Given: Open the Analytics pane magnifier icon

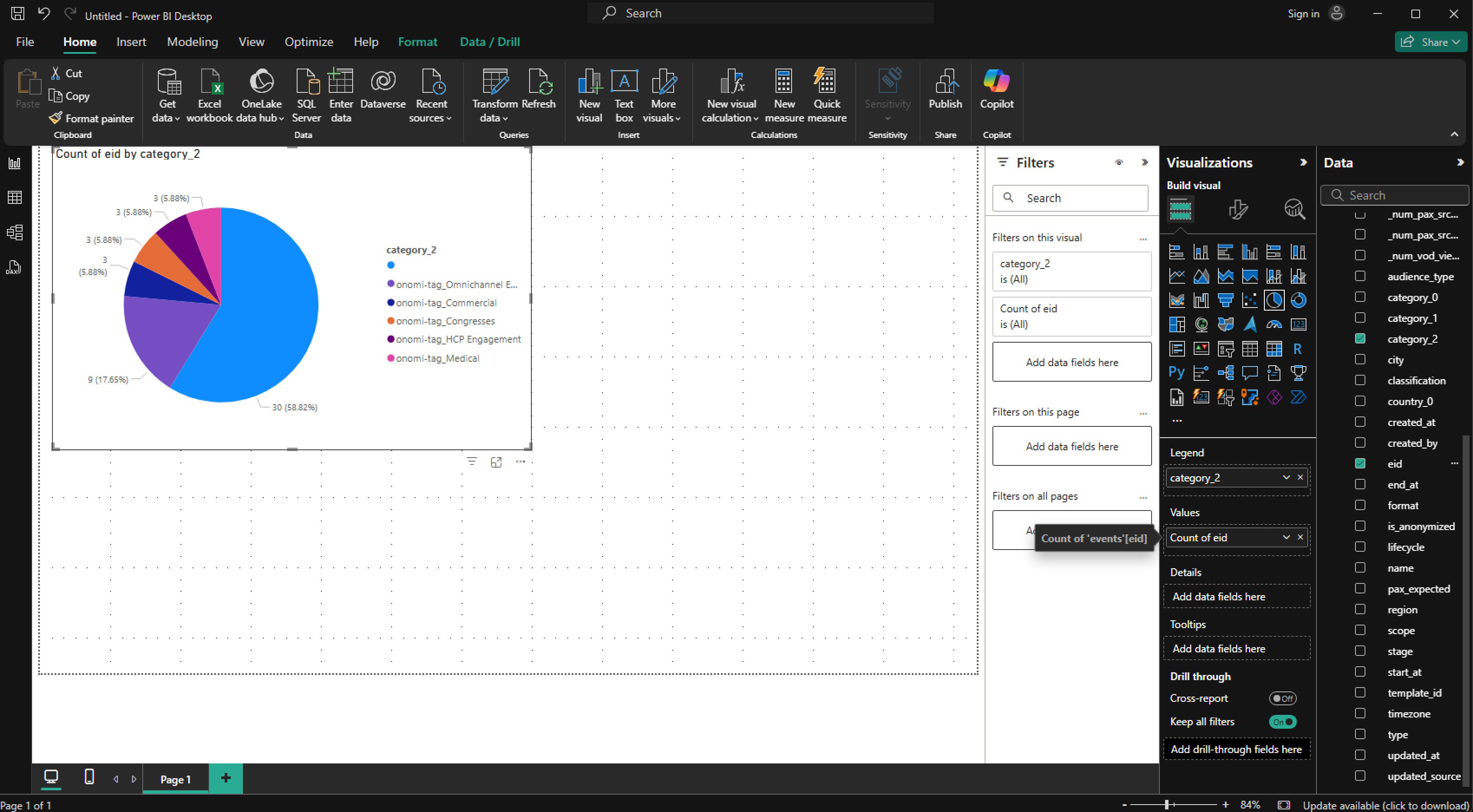Looking at the screenshot, I should (x=1295, y=210).
